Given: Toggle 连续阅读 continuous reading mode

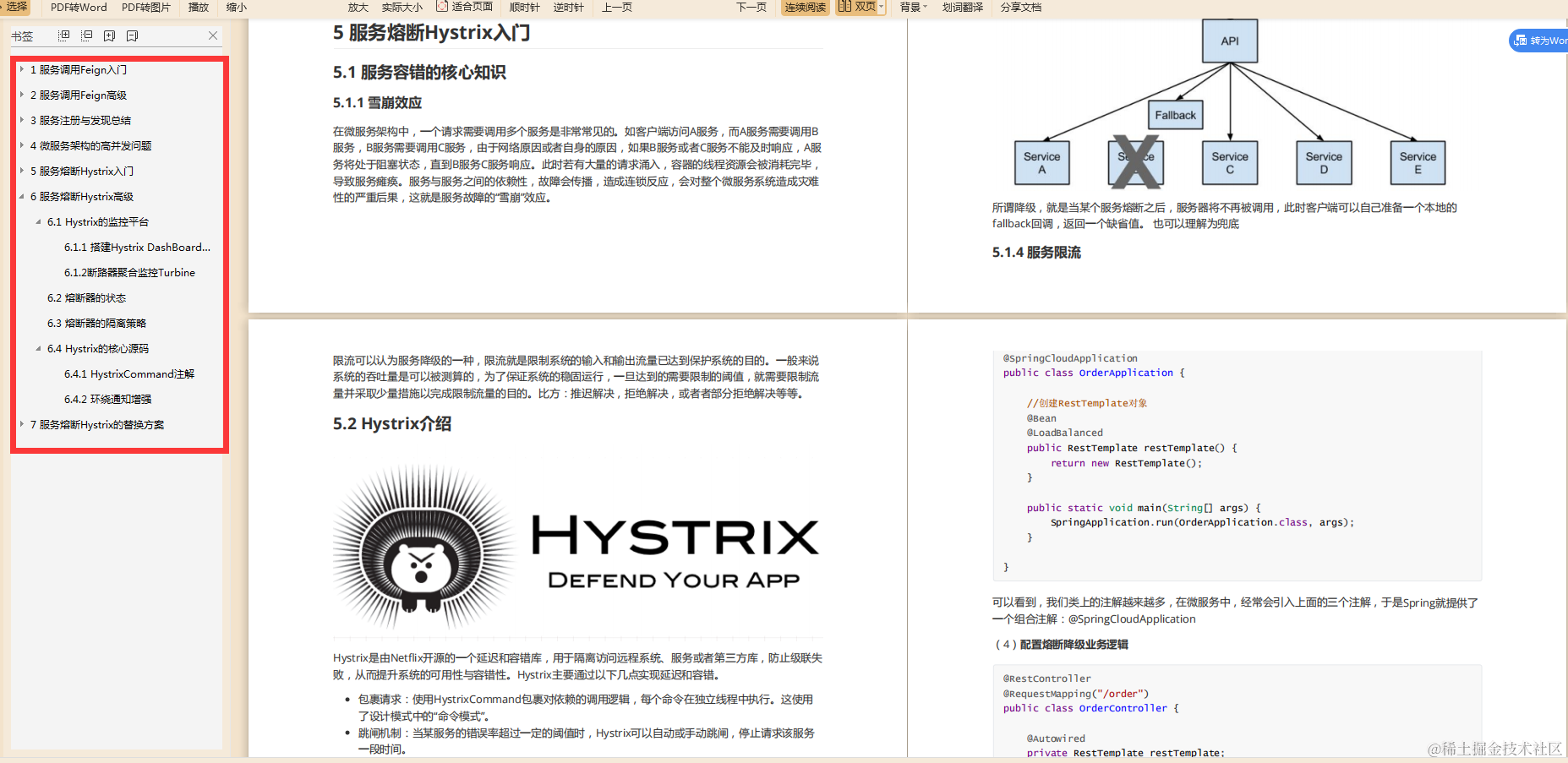Looking at the screenshot, I should (x=805, y=8).
